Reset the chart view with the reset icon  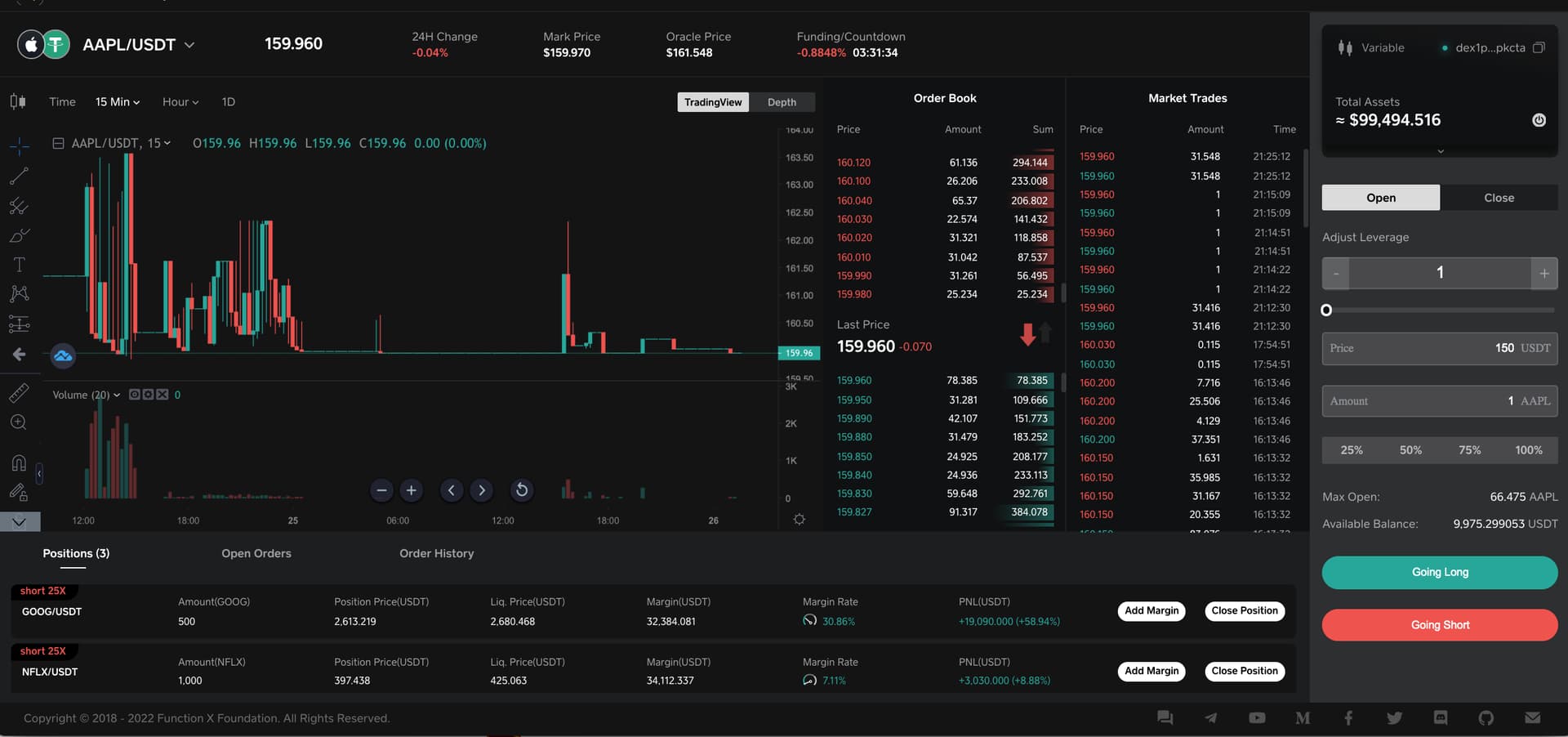(521, 490)
